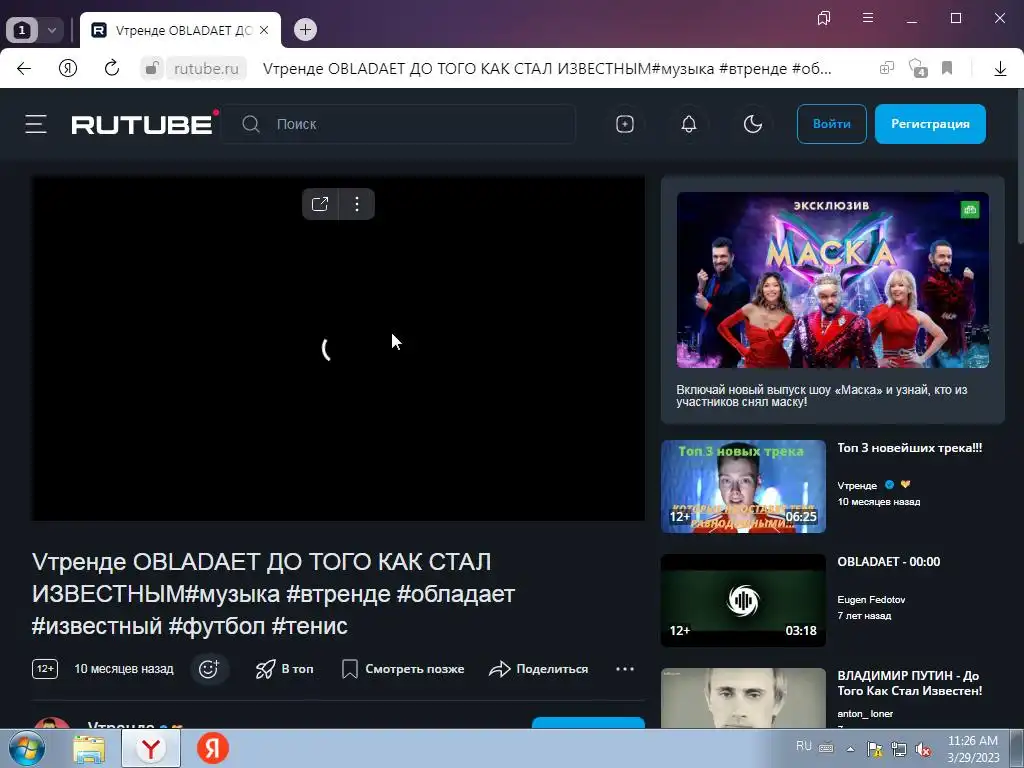This screenshot has height=768, width=1024.
Task: Click the Yandex Я home icon
Action: click(68, 68)
